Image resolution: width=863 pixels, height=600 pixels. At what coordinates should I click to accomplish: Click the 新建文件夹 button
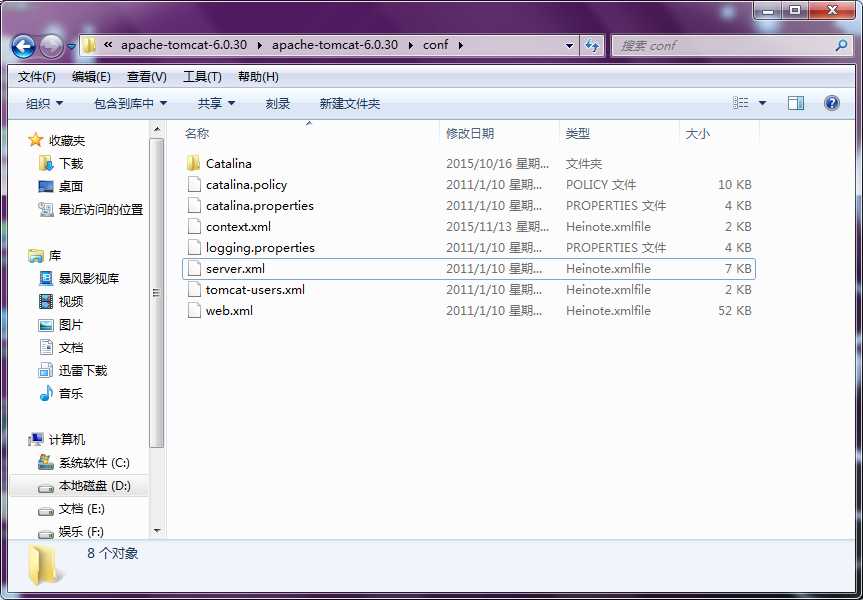point(349,103)
